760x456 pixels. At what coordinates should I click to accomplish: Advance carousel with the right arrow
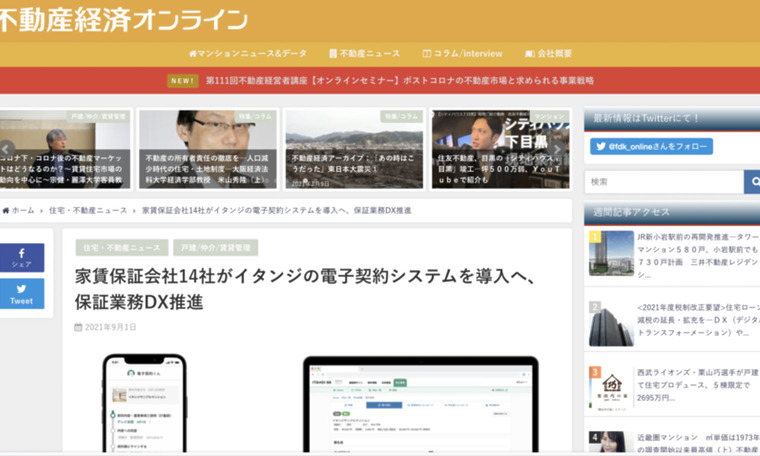(556, 150)
